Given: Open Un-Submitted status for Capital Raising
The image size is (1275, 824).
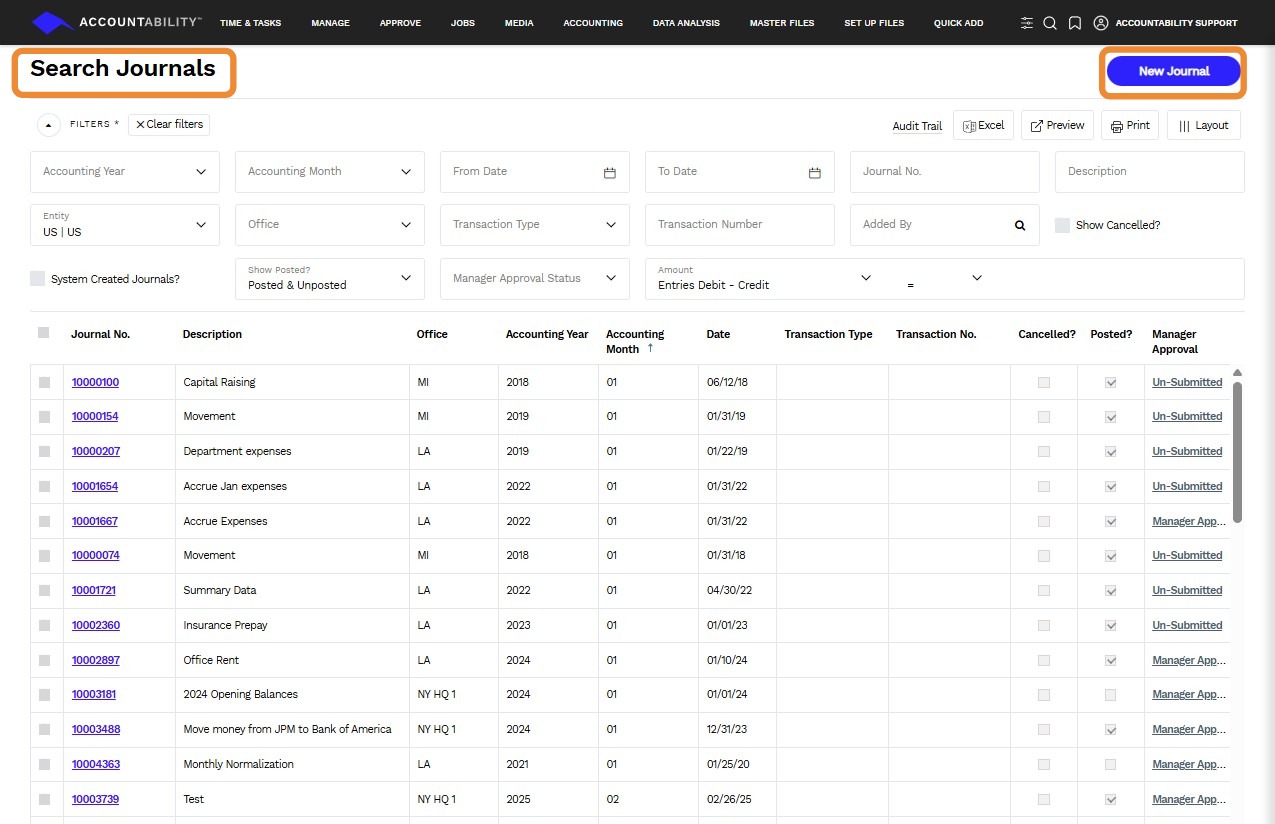Looking at the screenshot, I should [x=1187, y=382].
